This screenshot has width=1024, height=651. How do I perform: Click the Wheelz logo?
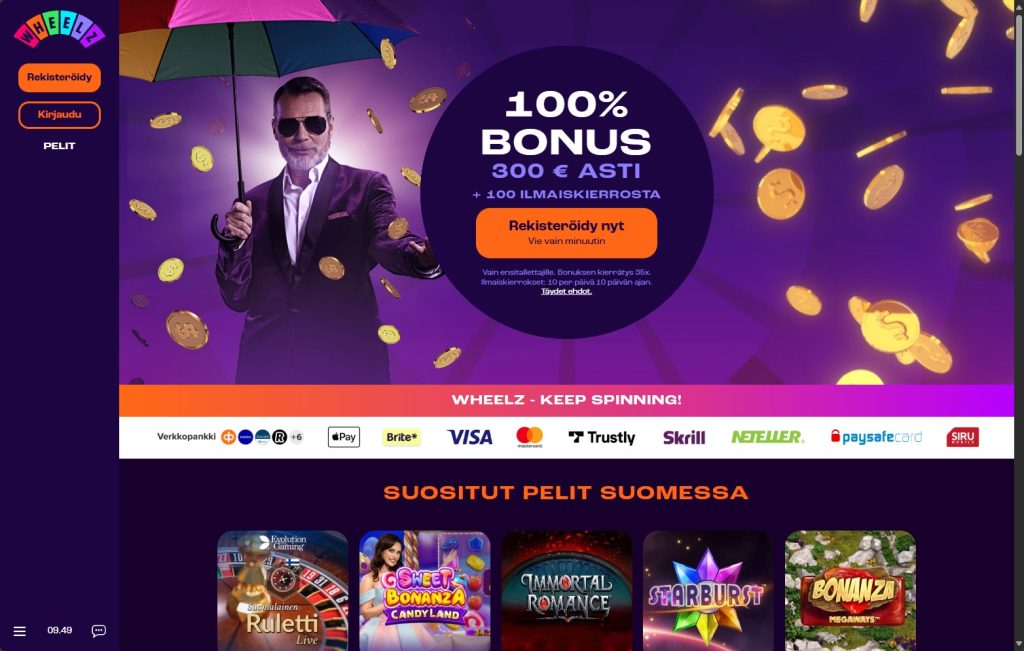[x=59, y=29]
